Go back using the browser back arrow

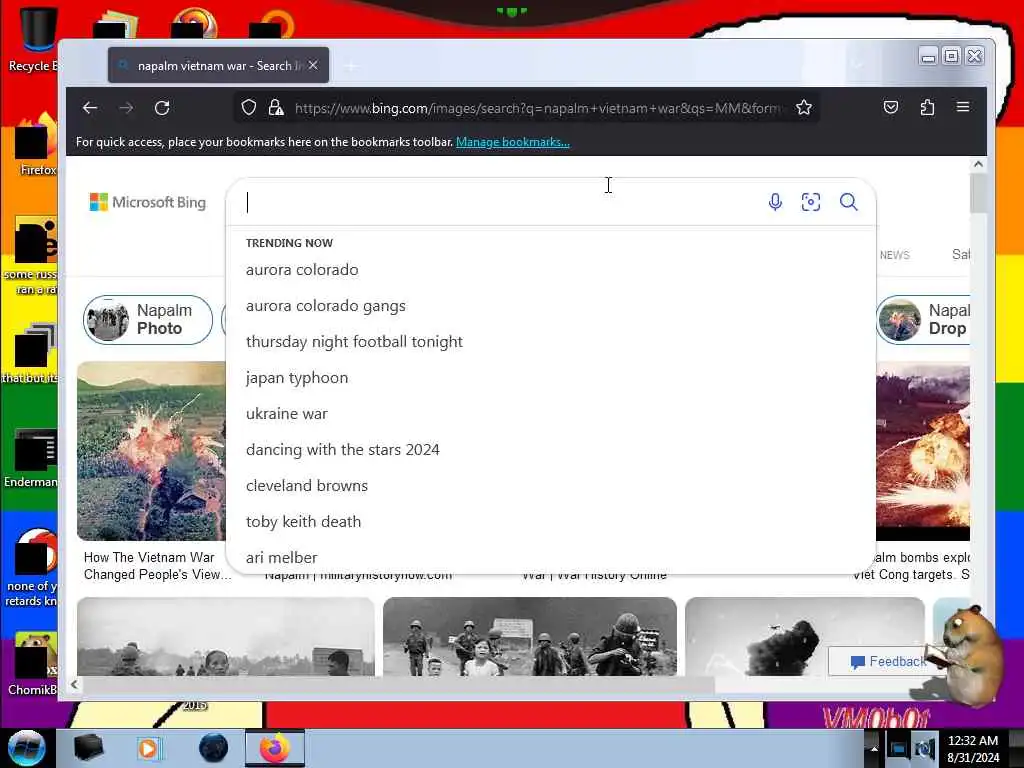(90, 108)
